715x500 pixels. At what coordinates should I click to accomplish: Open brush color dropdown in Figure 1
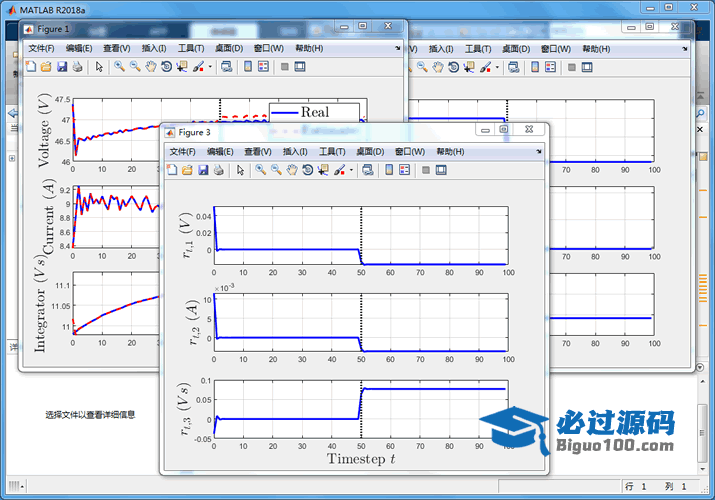[210, 67]
